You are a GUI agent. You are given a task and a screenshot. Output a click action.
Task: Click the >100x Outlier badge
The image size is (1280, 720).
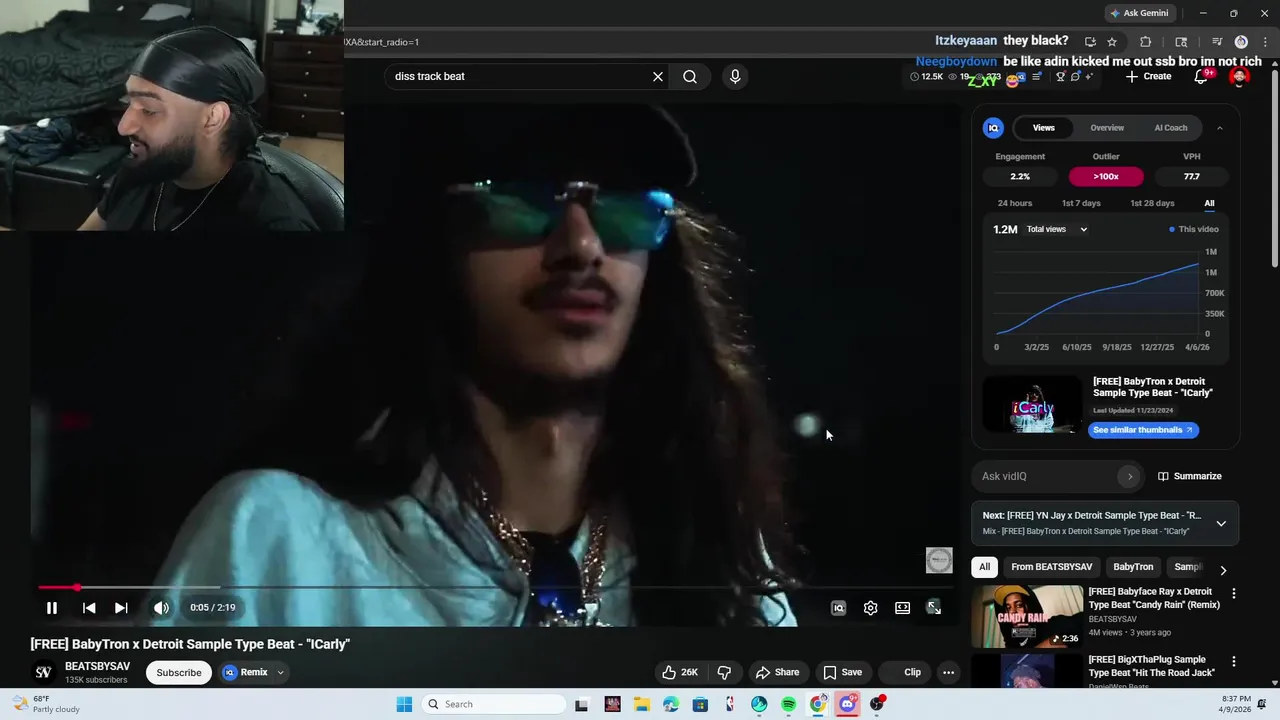point(1106,176)
